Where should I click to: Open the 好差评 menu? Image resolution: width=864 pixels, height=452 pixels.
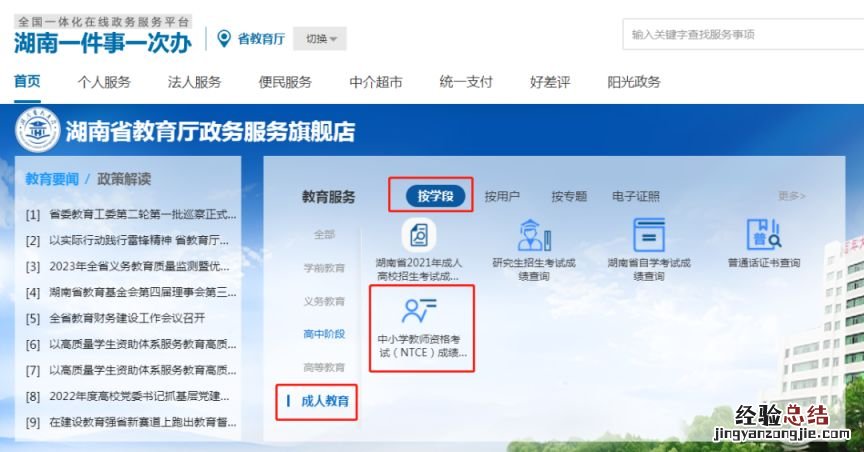tap(550, 82)
